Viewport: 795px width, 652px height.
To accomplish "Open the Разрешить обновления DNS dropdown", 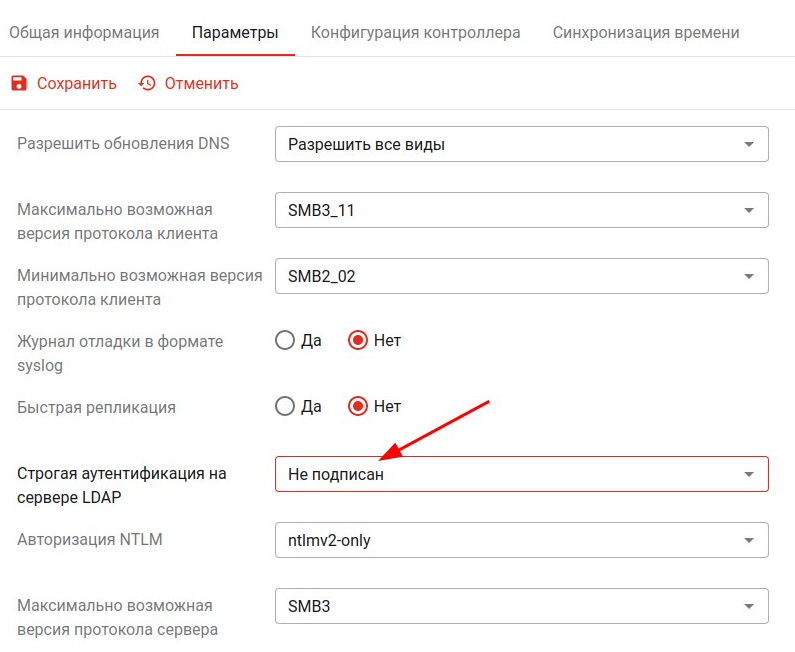I will pyautogui.click(x=521, y=145).
